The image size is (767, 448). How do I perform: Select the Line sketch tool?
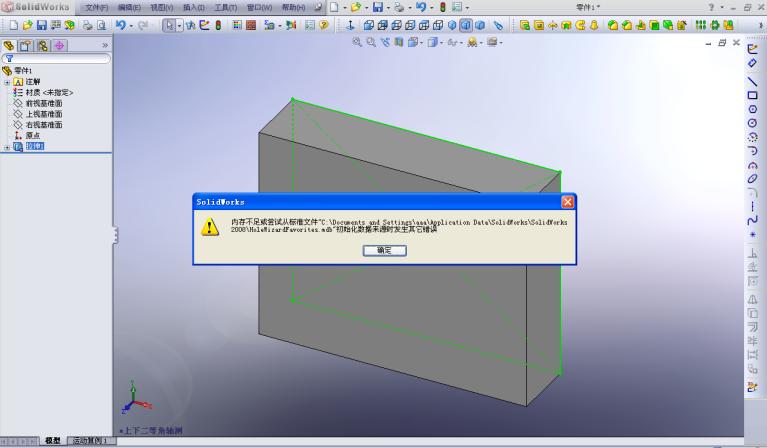tap(752, 82)
